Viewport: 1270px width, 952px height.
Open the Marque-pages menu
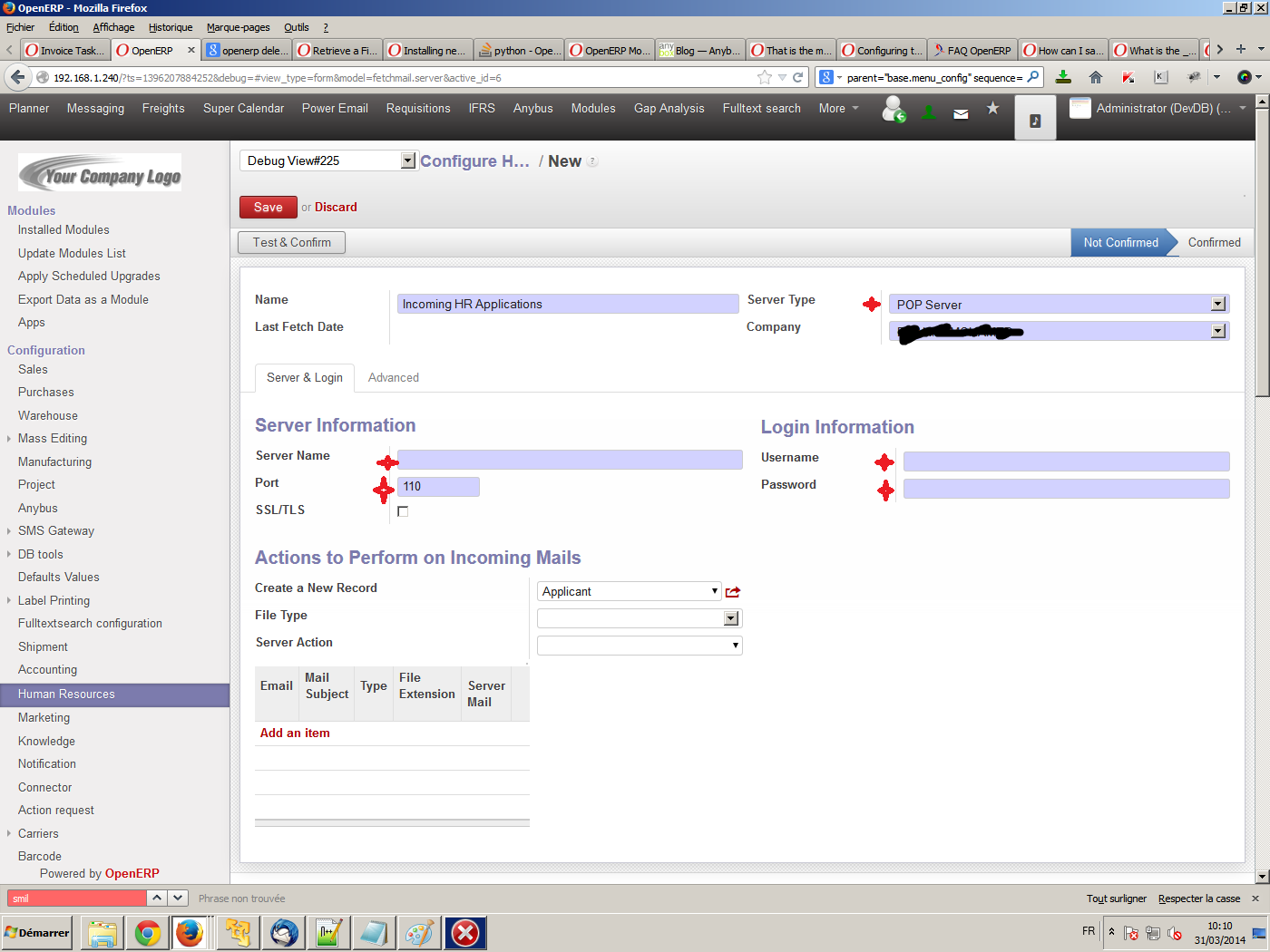pyautogui.click(x=239, y=27)
